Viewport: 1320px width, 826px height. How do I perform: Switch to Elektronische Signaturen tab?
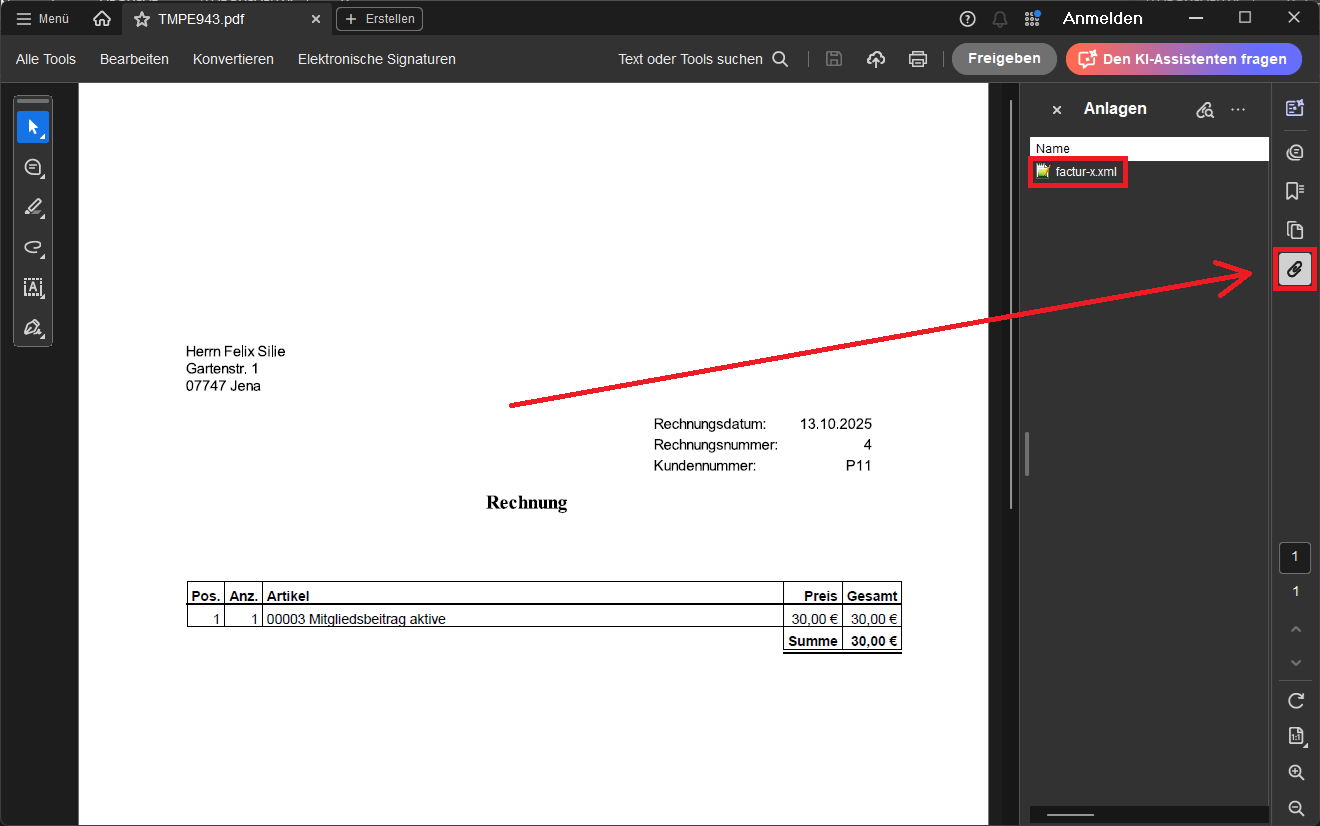[x=376, y=59]
